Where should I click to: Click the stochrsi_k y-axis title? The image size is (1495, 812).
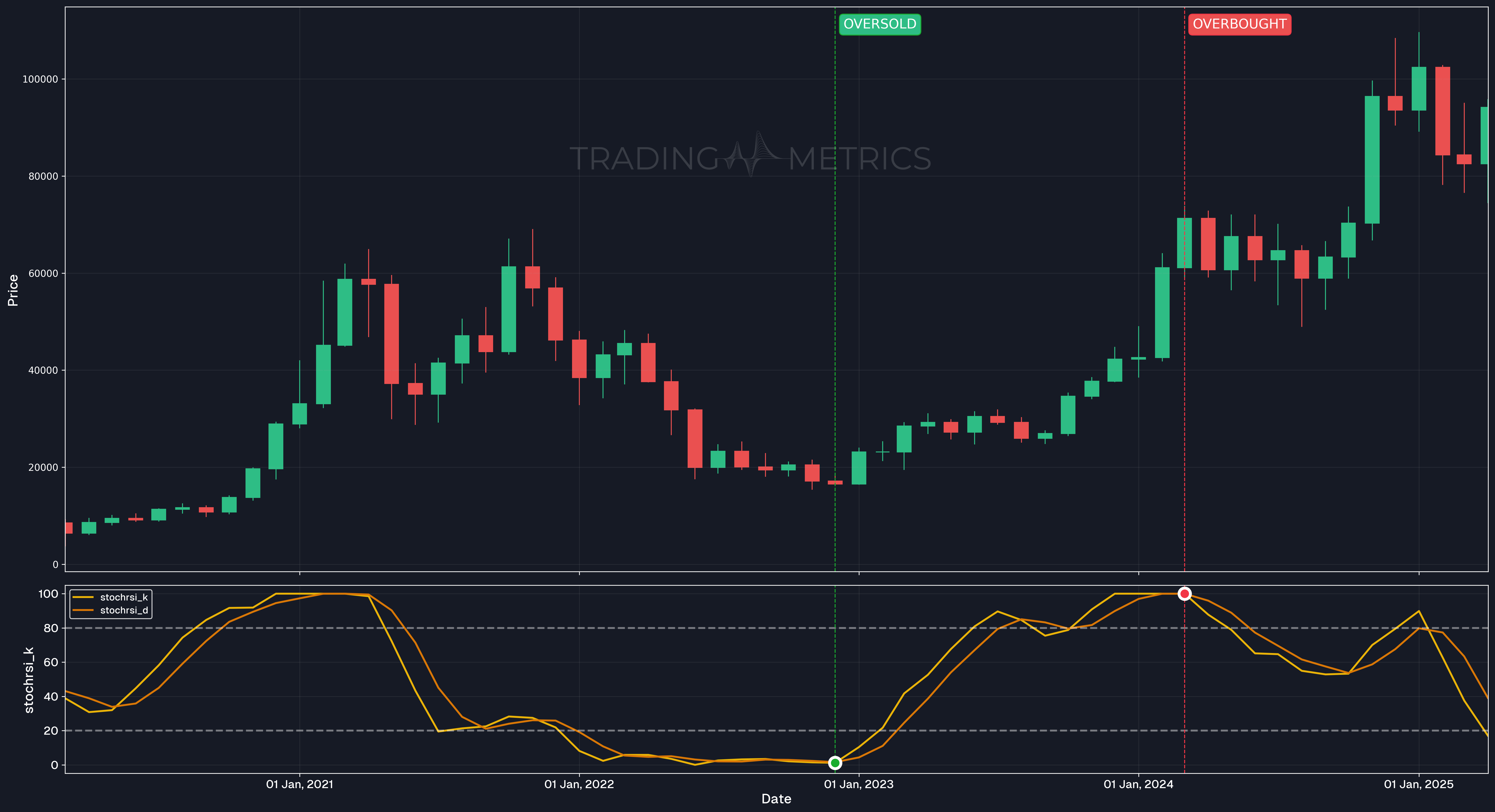(29, 680)
